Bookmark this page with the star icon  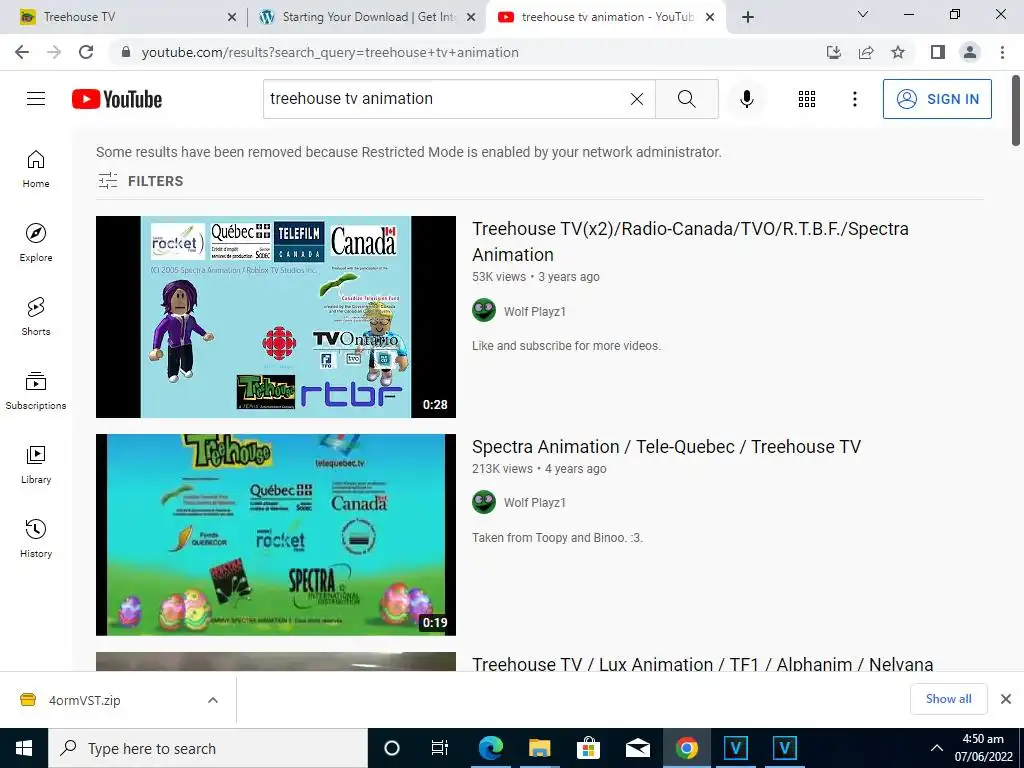[x=898, y=52]
